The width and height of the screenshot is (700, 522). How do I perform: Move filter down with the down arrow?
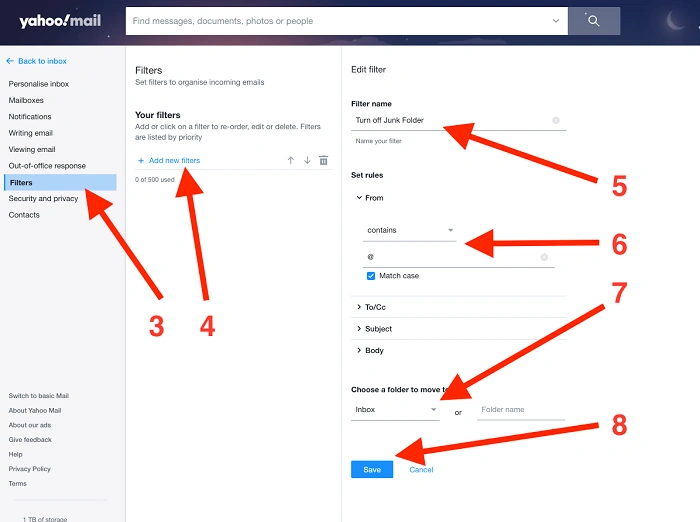tap(307, 160)
